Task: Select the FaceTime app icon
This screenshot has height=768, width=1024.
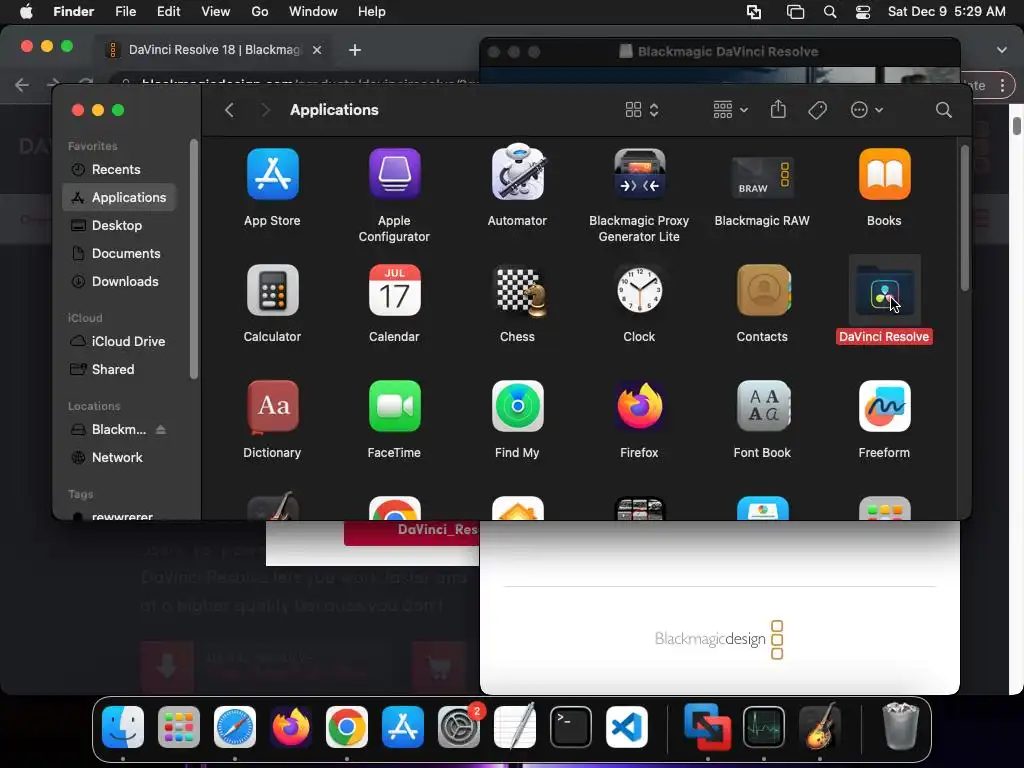Action: coord(394,406)
